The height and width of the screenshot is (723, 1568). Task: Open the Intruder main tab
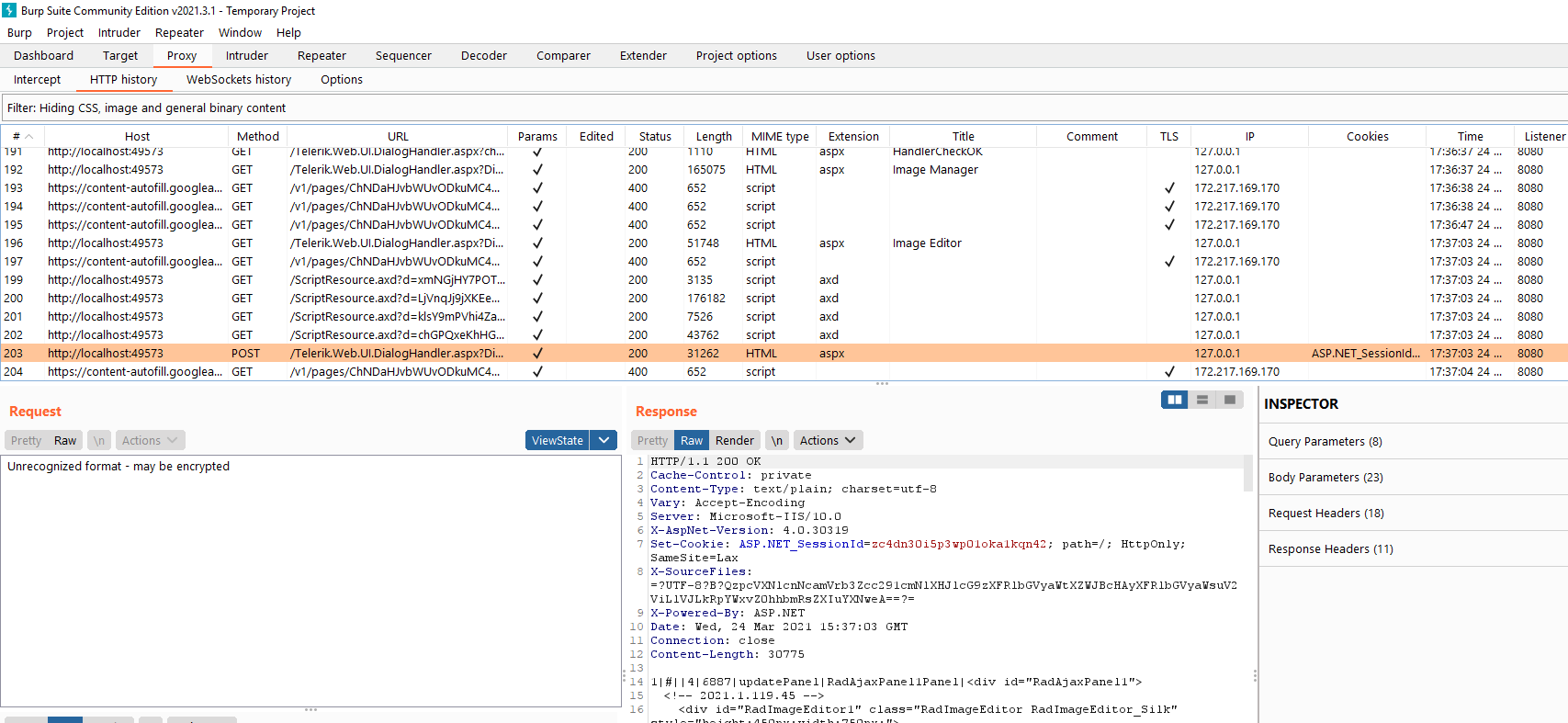246,56
